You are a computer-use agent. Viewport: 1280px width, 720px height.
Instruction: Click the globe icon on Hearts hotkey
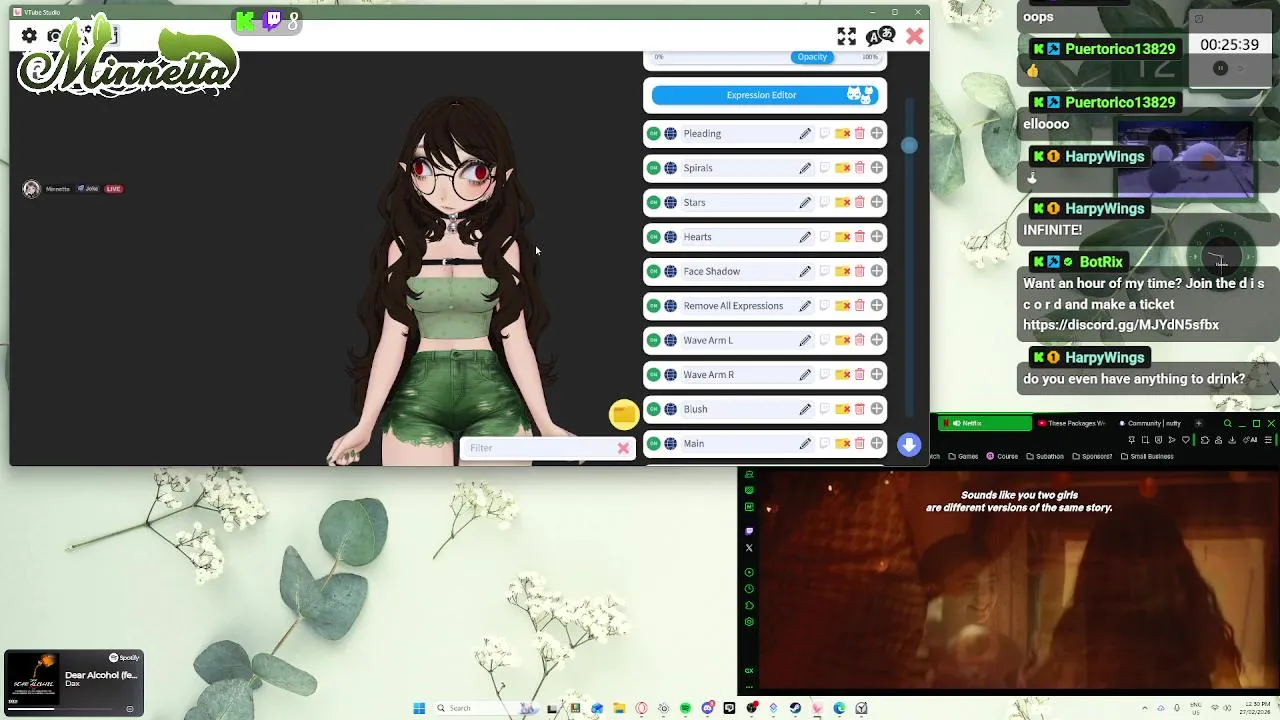[670, 237]
